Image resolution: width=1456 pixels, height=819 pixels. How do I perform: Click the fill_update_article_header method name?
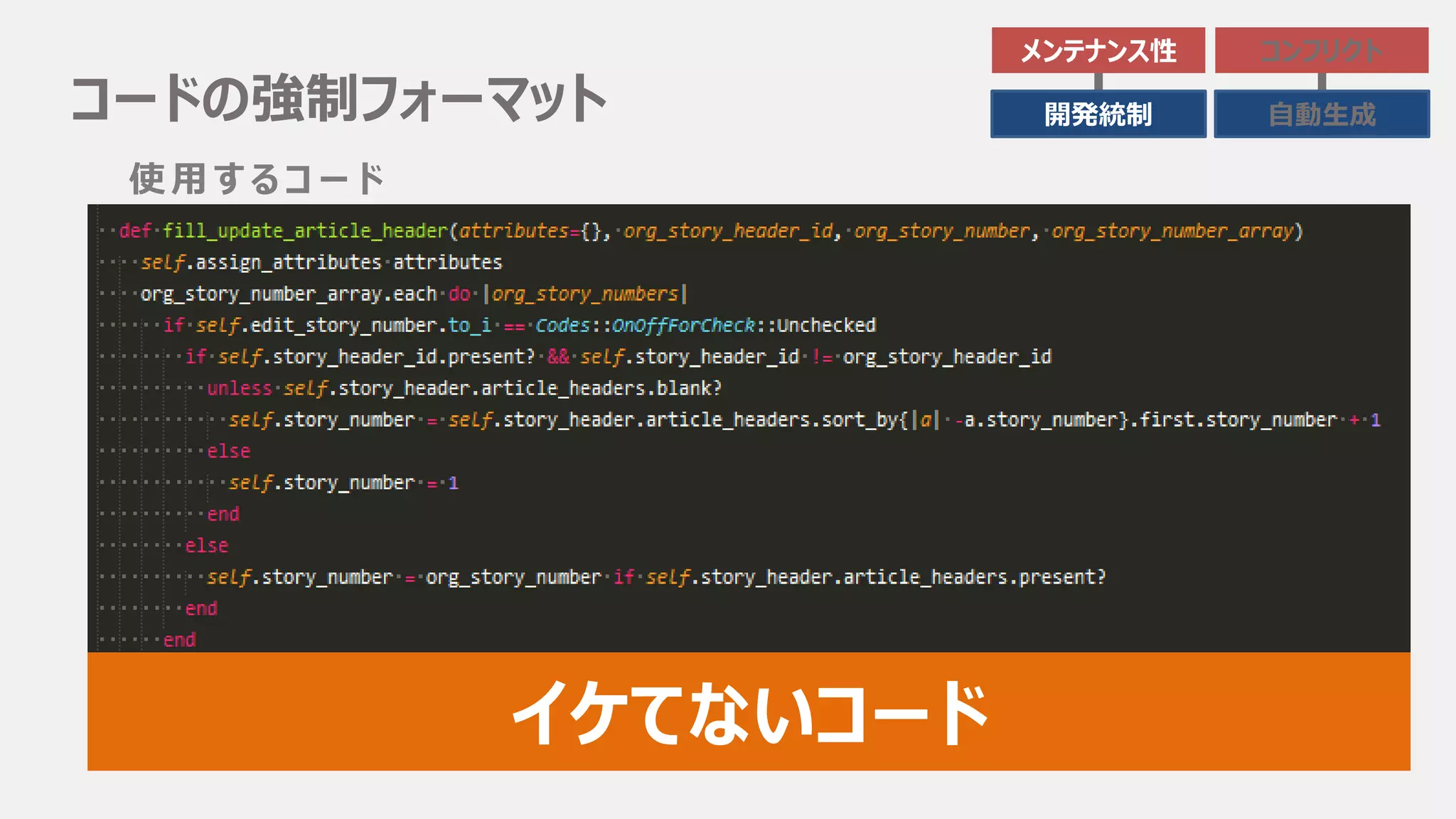pyautogui.click(x=306, y=231)
